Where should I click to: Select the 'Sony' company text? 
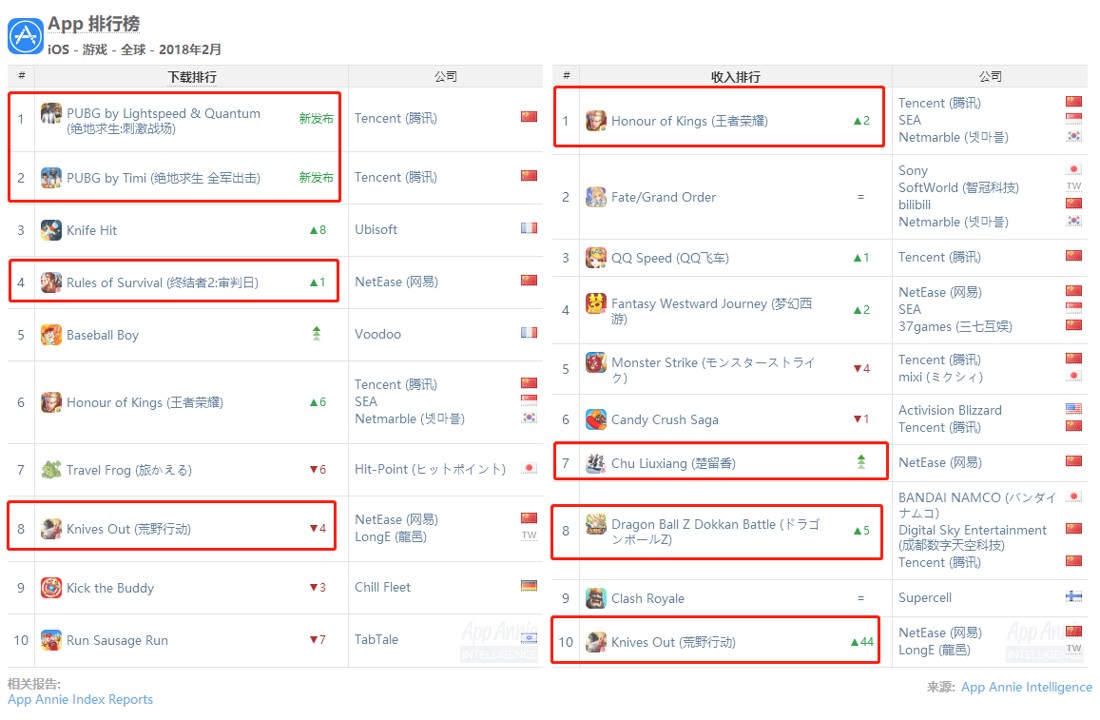[913, 171]
